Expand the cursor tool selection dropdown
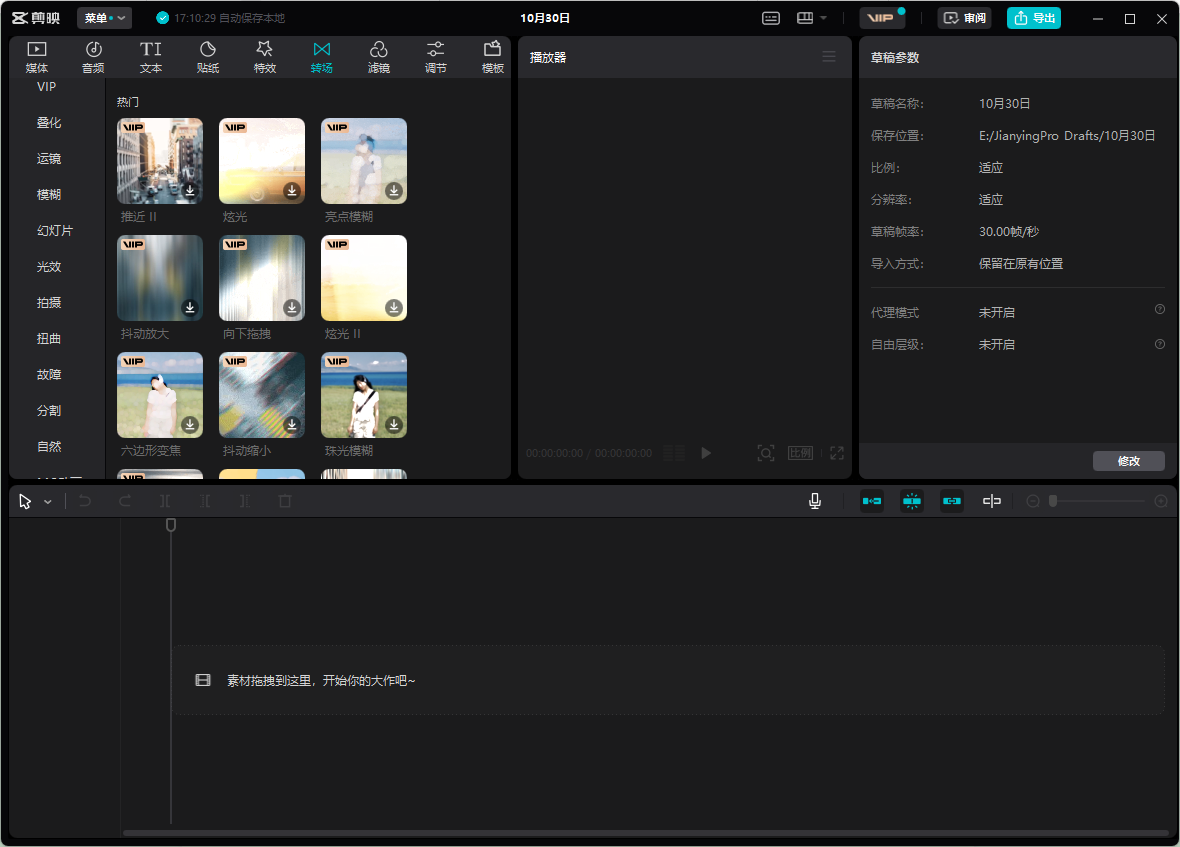Viewport: 1180px width, 847px height. [47, 502]
